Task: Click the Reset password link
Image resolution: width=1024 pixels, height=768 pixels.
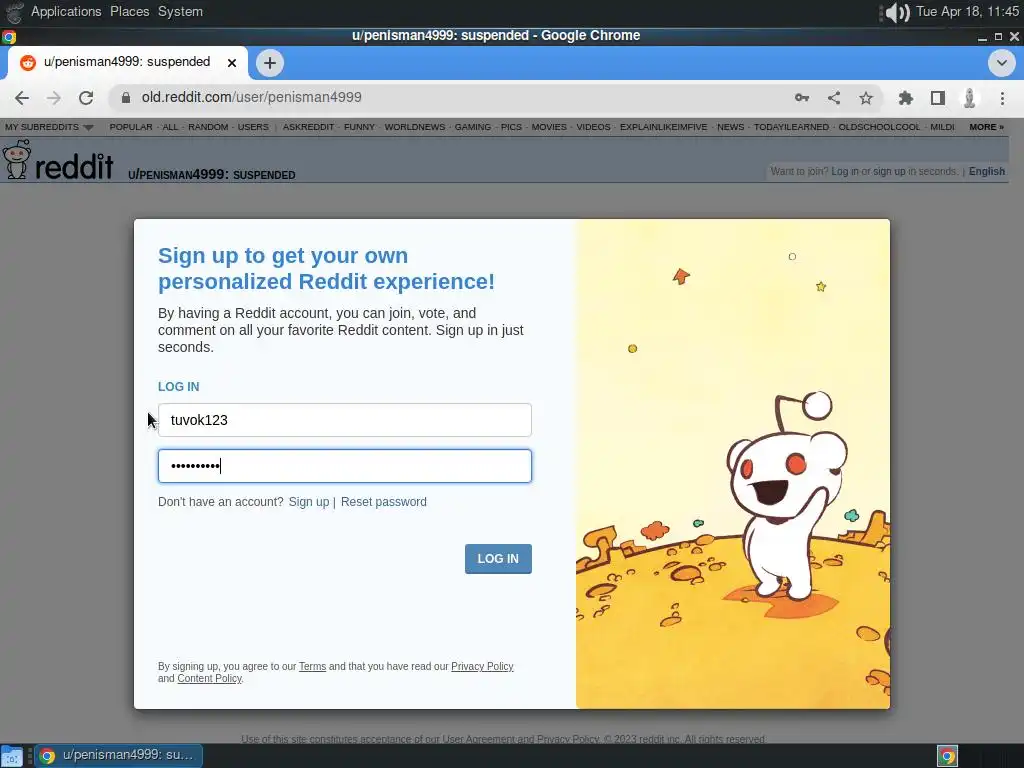Action: coord(383,502)
